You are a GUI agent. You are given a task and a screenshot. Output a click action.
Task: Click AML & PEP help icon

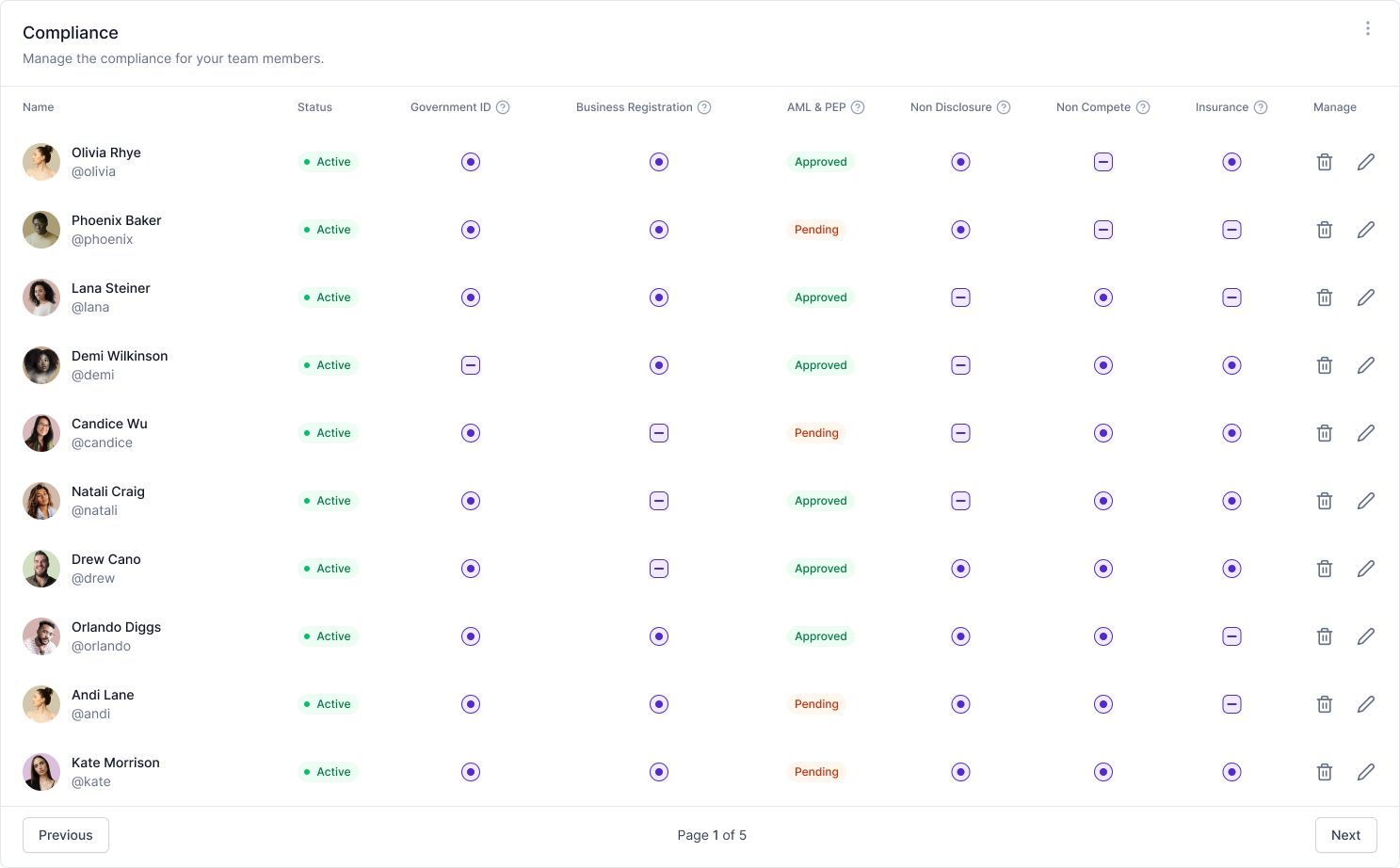(858, 107)
